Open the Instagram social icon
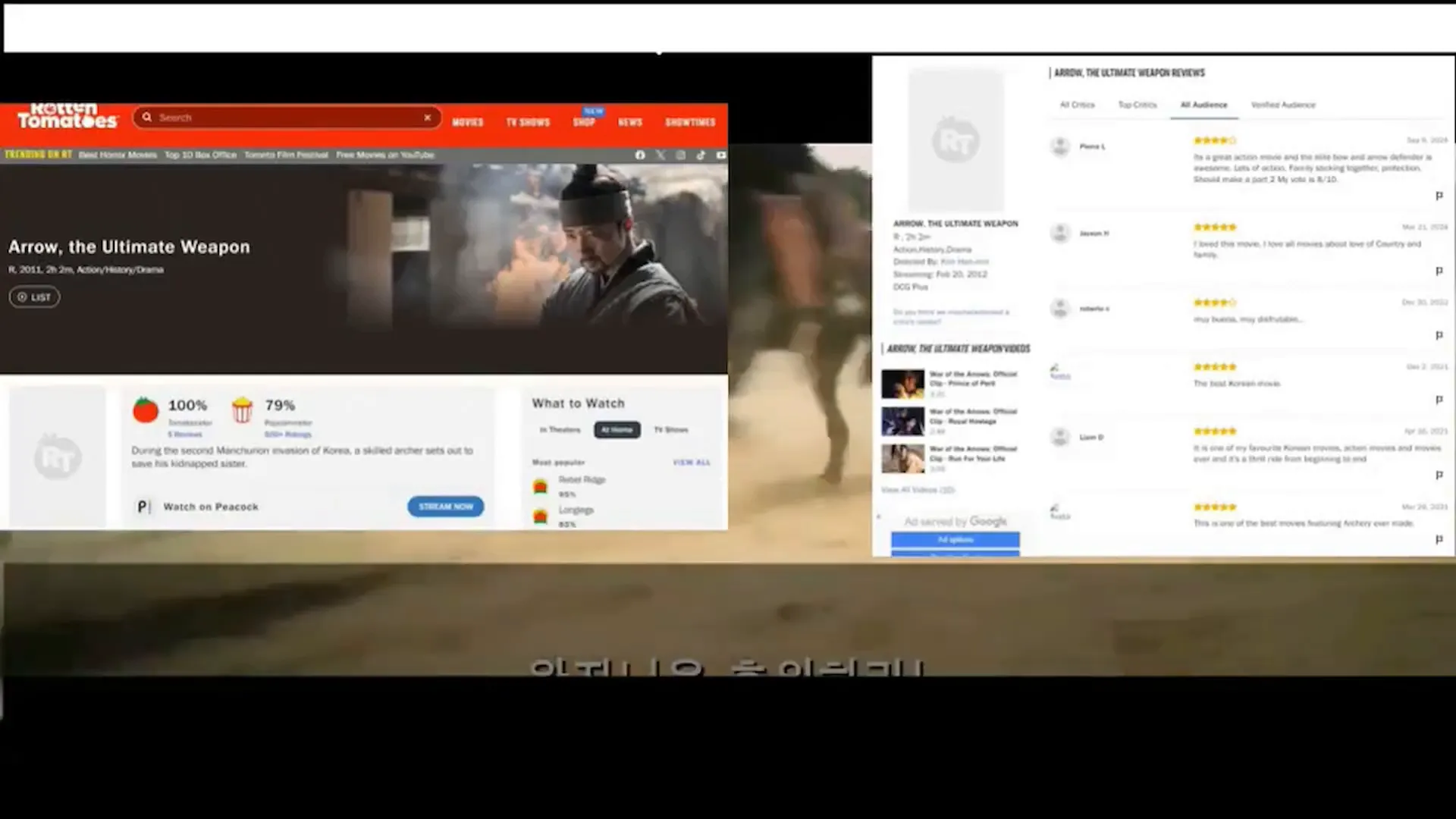The height and width of the screenshot is (819, 1456). pos(681,155)
